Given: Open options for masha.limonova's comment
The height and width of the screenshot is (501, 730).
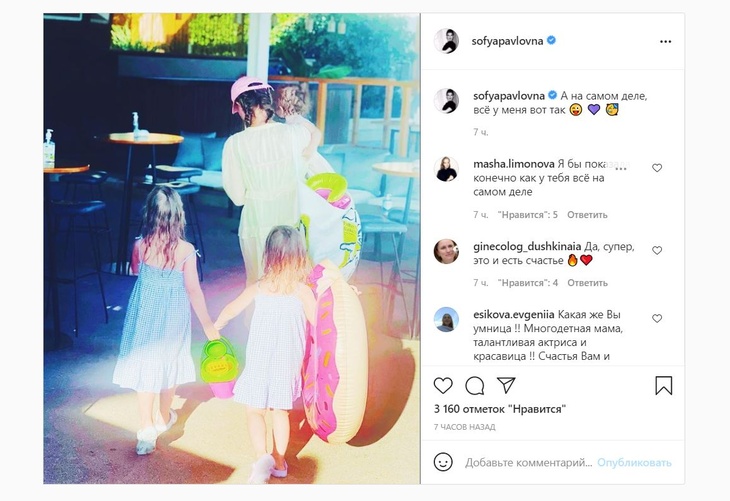Looking at the screenshot, I should click(x=621, y=168).
